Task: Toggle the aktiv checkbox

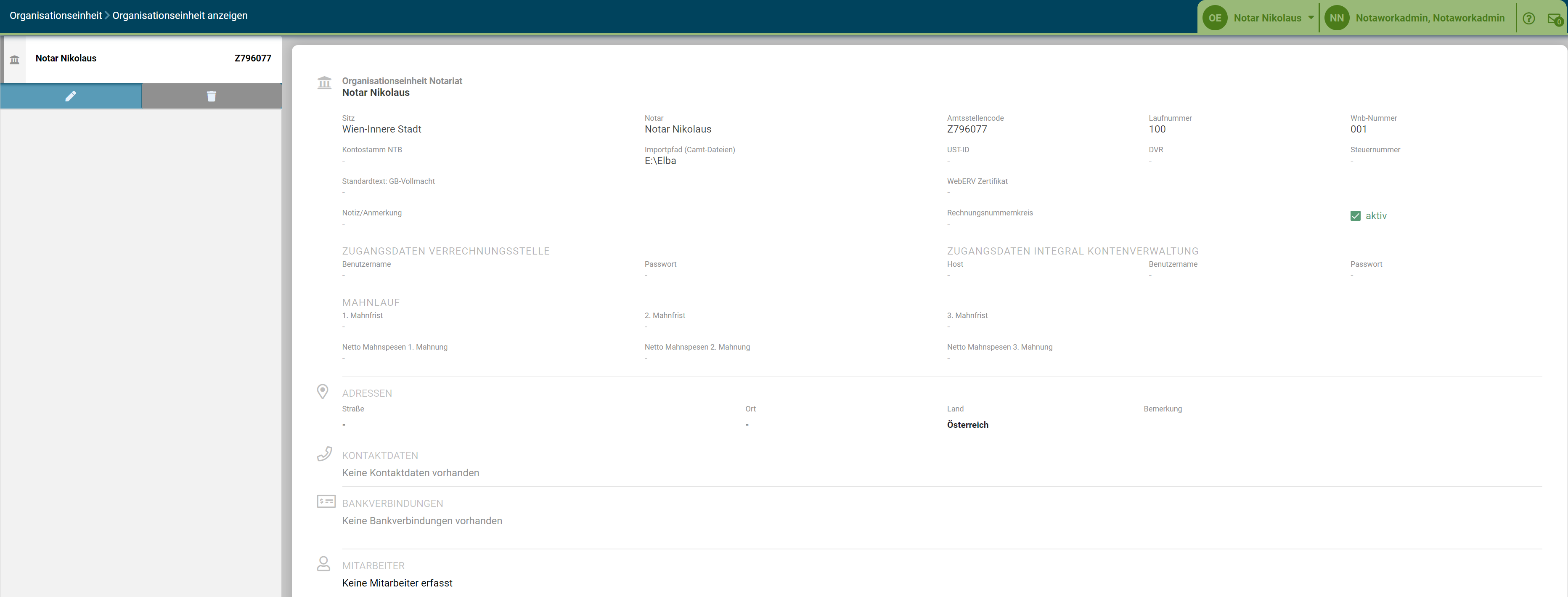Action: (1356, 216)
